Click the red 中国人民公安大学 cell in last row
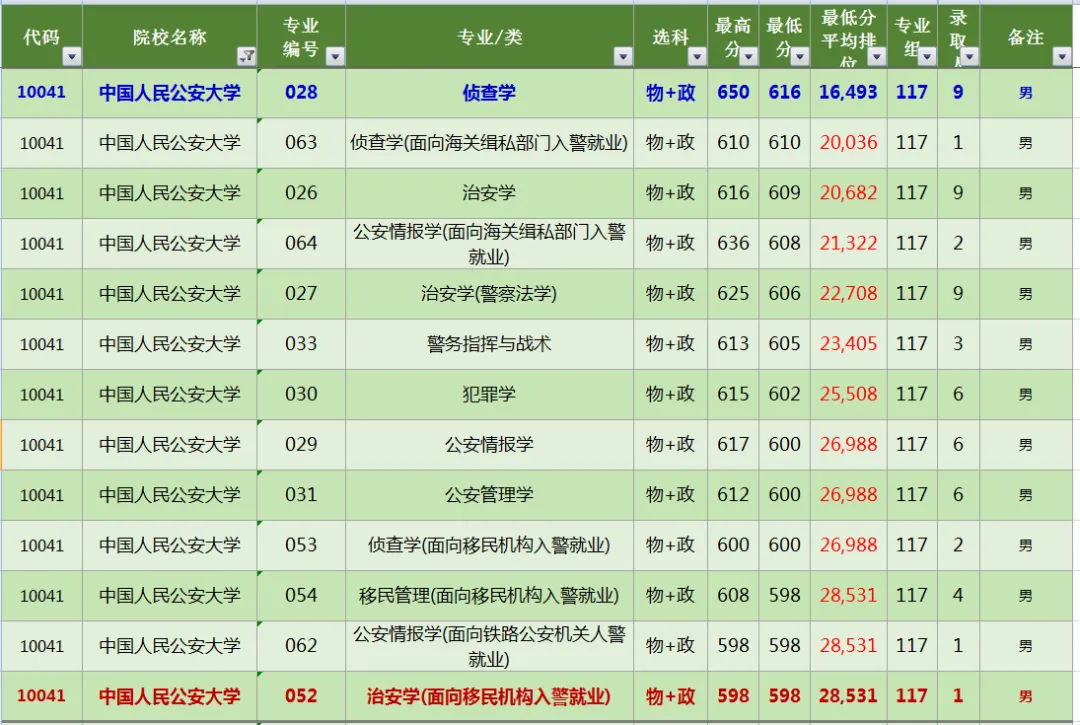Screen dimensions: 1080x725 (x=169, y=695)
